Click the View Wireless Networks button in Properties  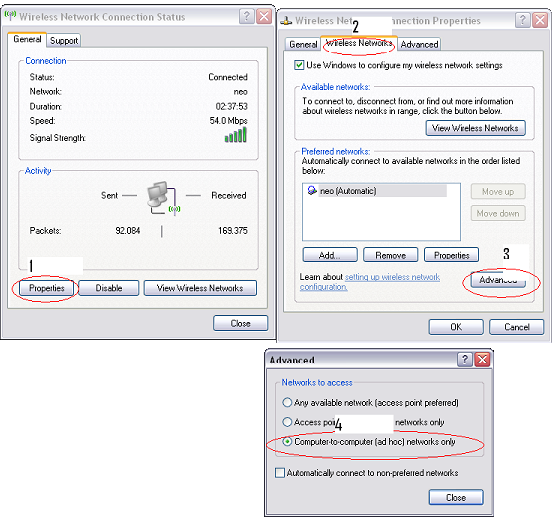pos(475,128)
